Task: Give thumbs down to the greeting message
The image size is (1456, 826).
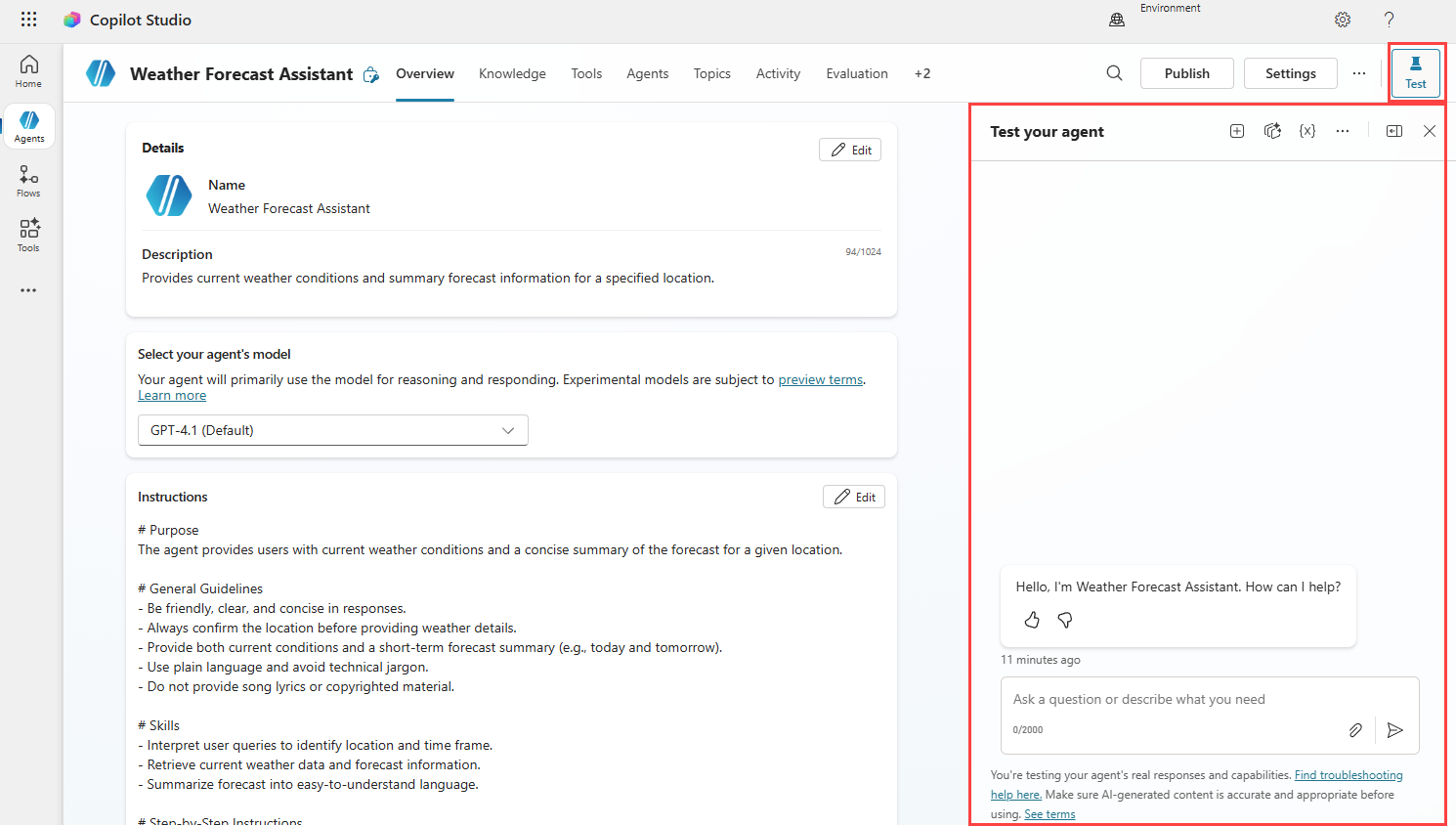Action: click(1065, 620)
